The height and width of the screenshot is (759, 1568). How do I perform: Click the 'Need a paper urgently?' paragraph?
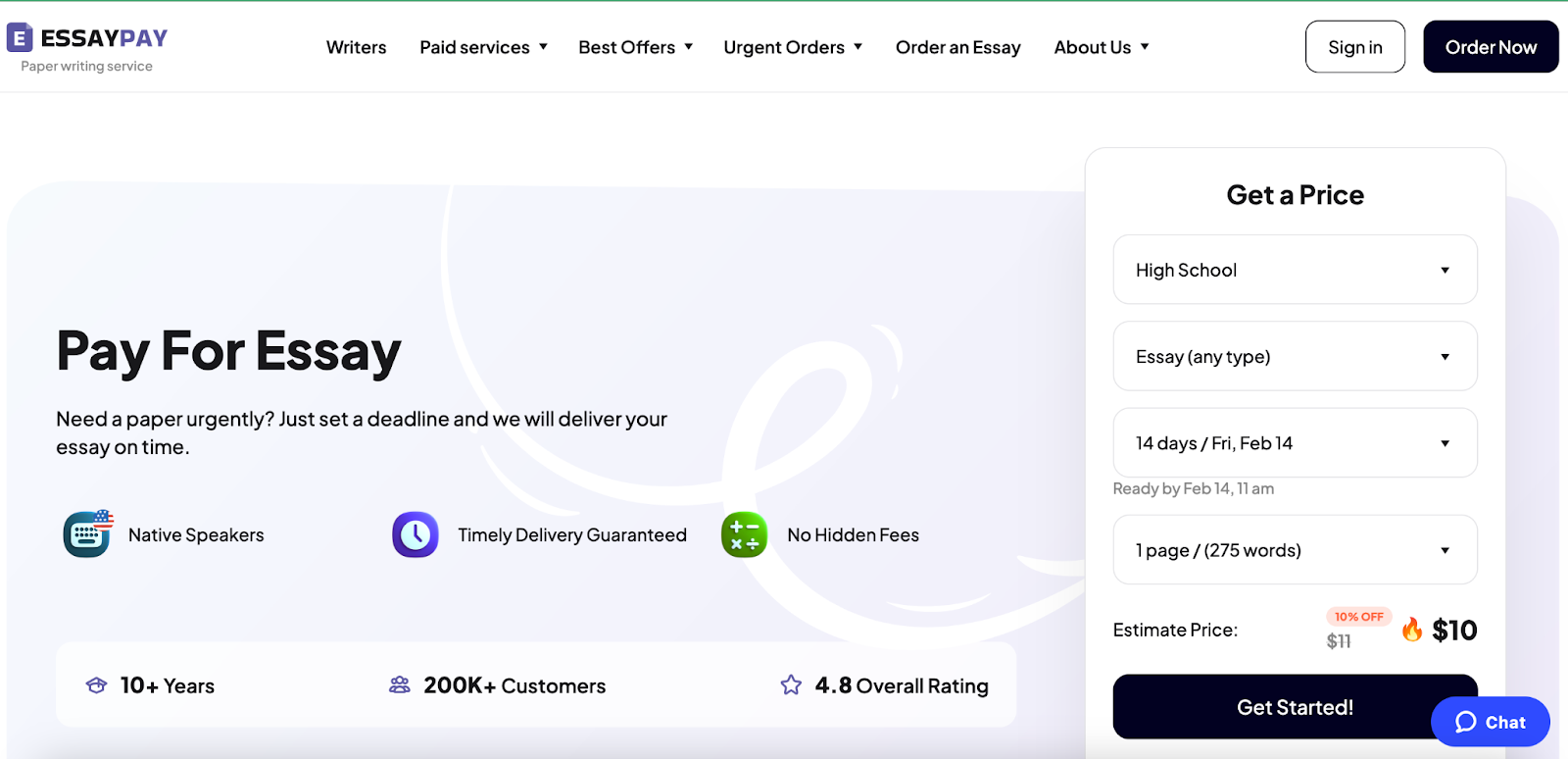362,432
